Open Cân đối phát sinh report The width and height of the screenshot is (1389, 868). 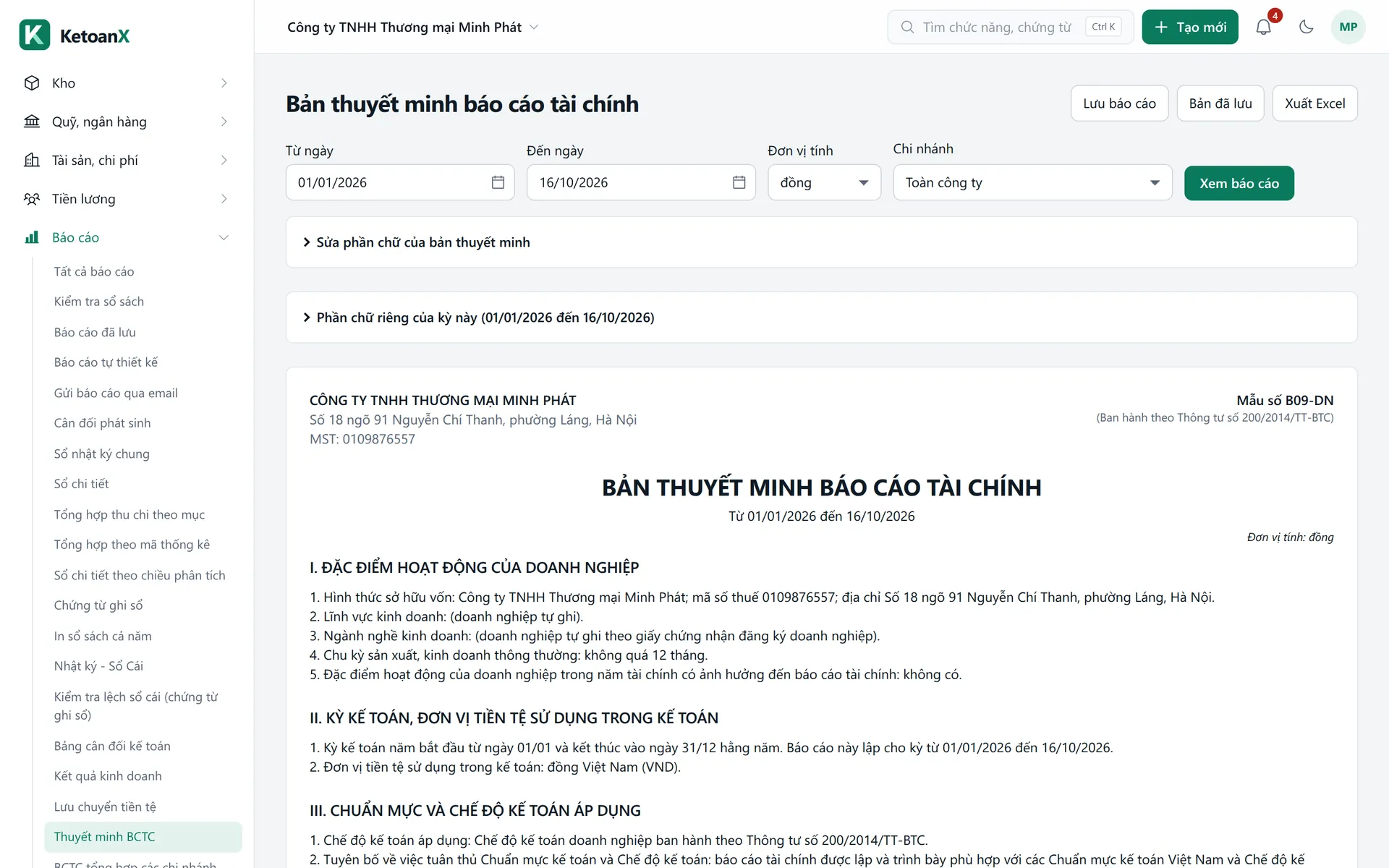pyautogui.click(x=102, y=423)
